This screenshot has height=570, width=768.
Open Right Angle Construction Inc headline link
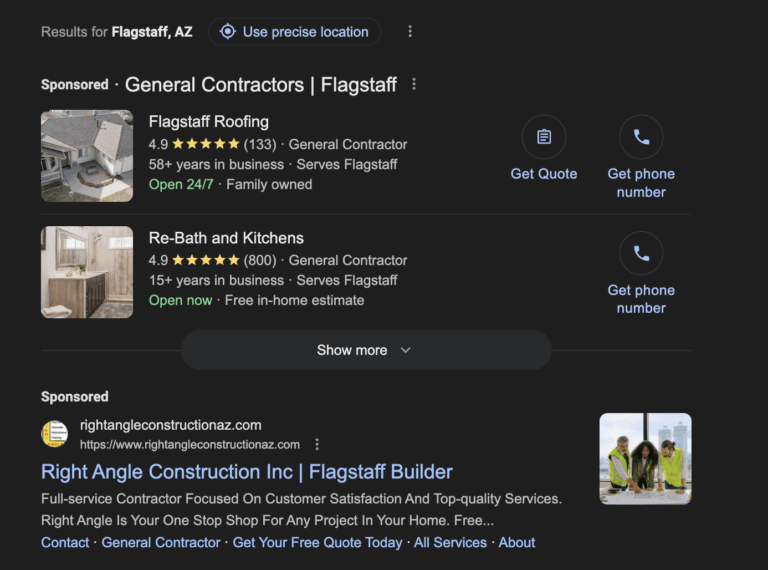click(247, 472)
